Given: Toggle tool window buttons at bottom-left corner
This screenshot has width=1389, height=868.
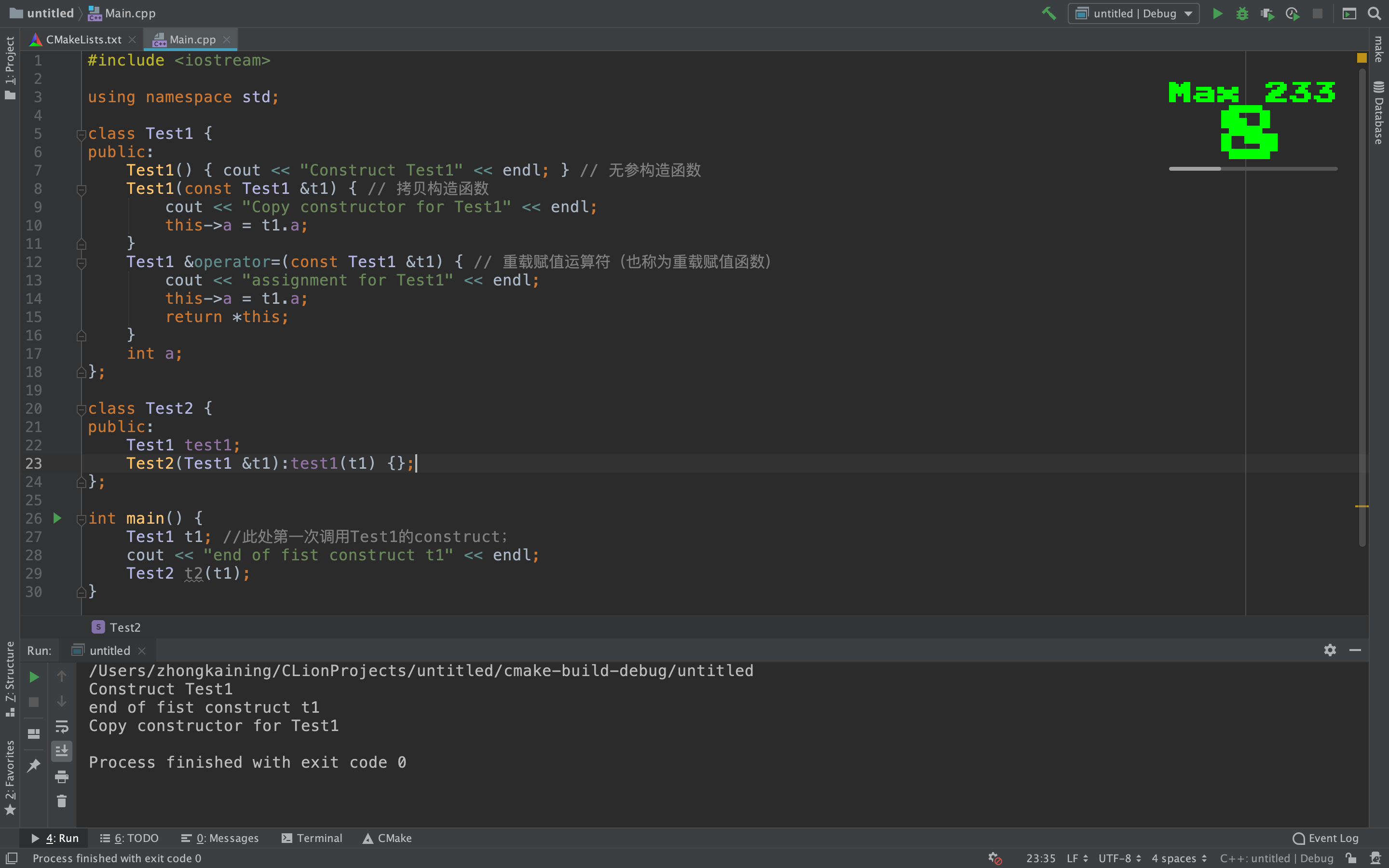Looking at the screenshot, I should point(12,858).
